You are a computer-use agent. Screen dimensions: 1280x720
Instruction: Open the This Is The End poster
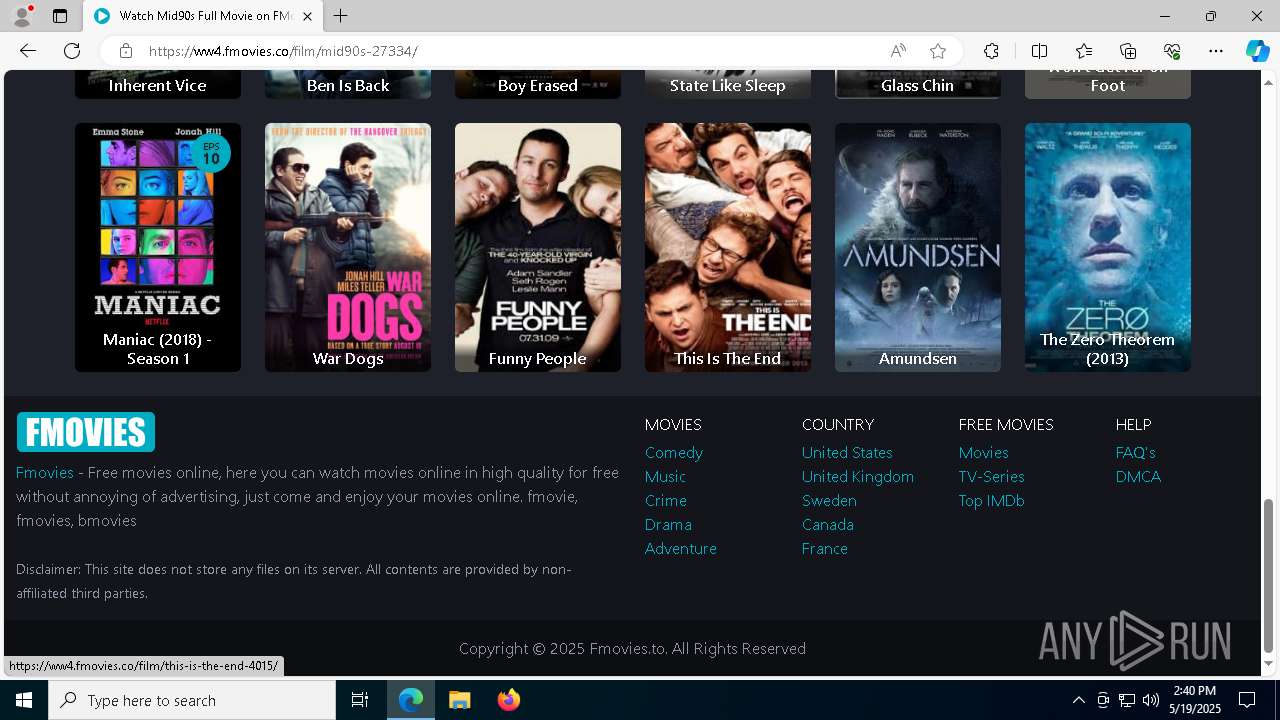[x=728, y=247]
